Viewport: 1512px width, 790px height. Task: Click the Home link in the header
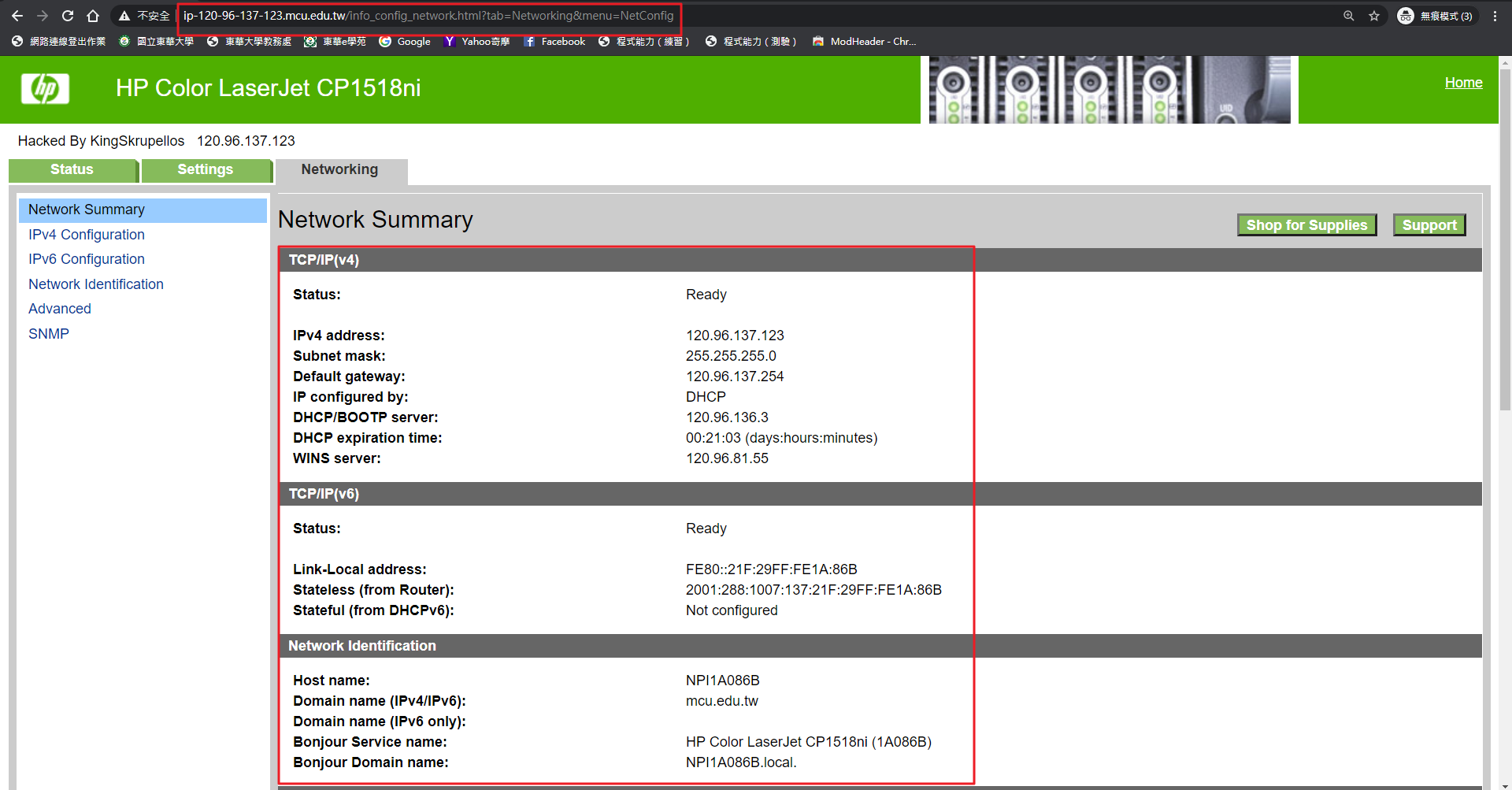point(1463,83)
